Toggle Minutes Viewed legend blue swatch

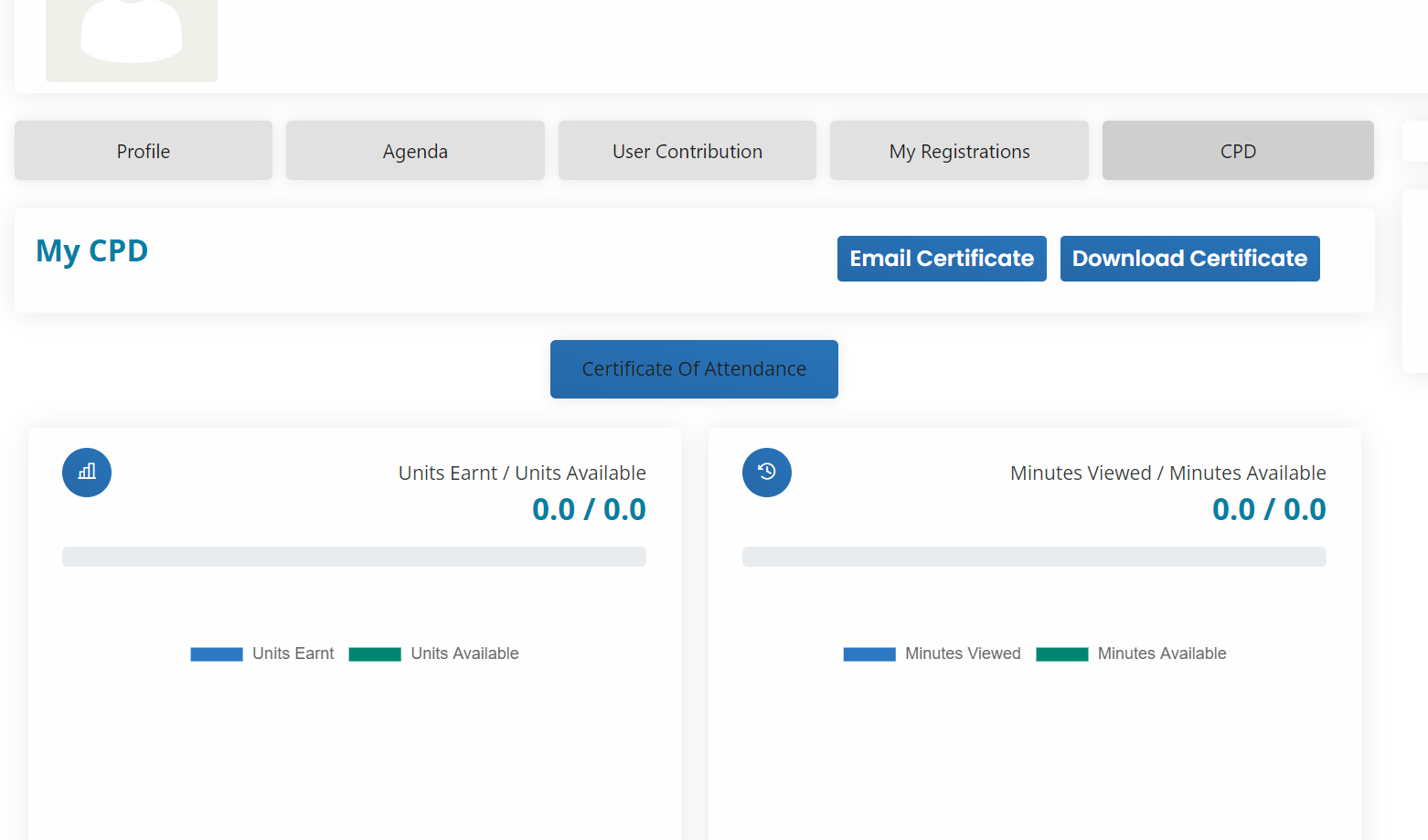point(869,654)
